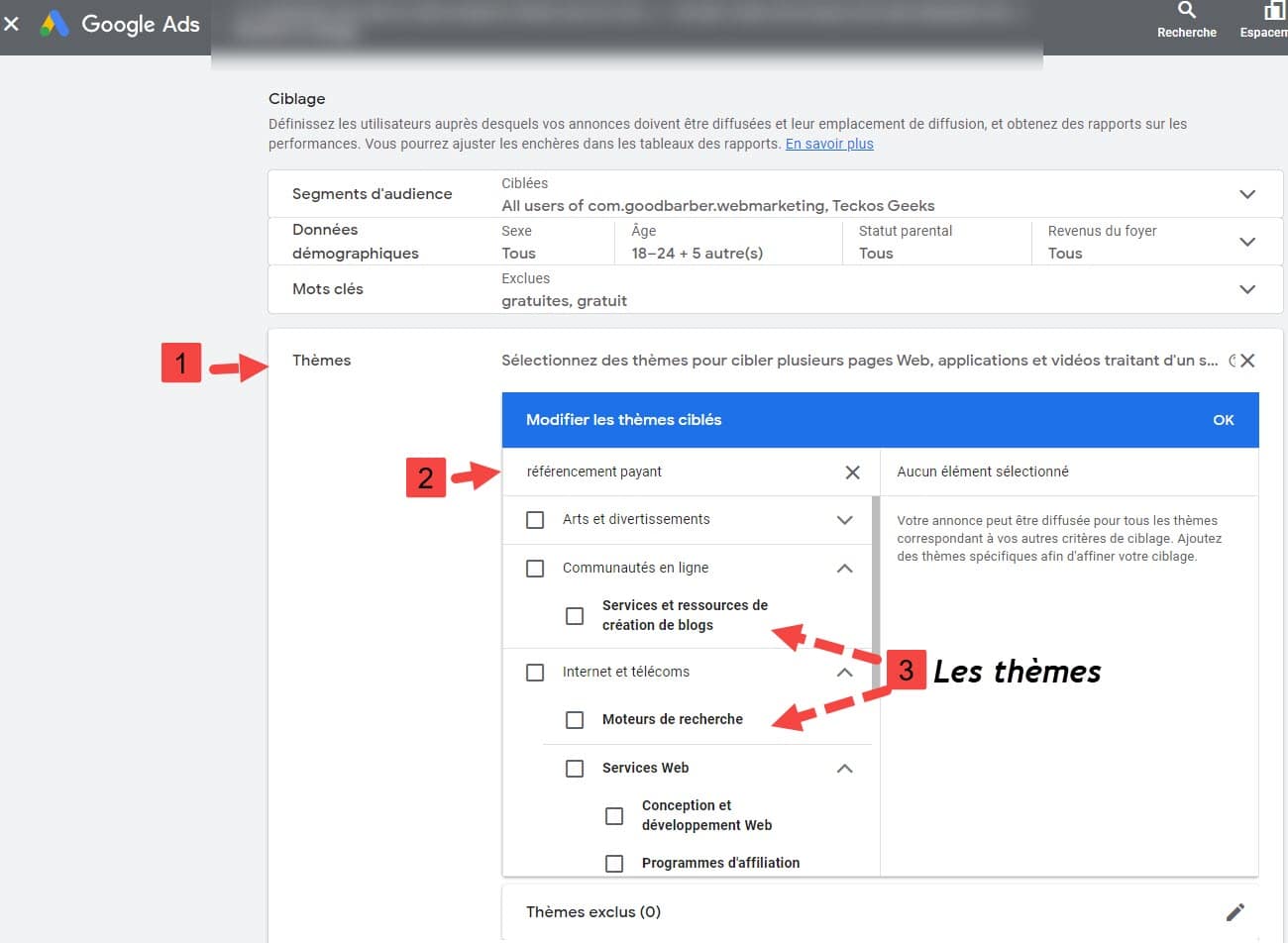The width and height of the screenshot is (1288, 943).
Task: Select the Moteurs de recherche checkbox
Action: (575, 720)
